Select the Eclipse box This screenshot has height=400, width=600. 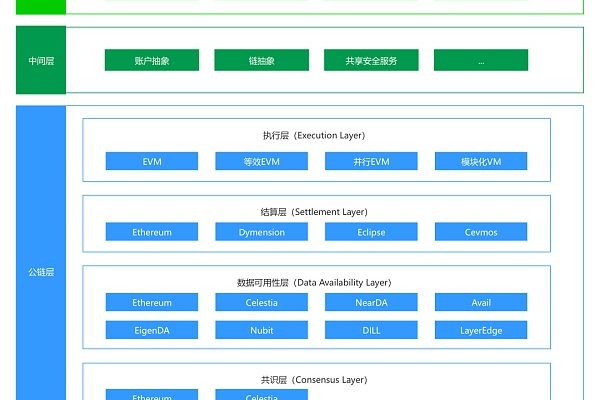click(x=371, y=232)
